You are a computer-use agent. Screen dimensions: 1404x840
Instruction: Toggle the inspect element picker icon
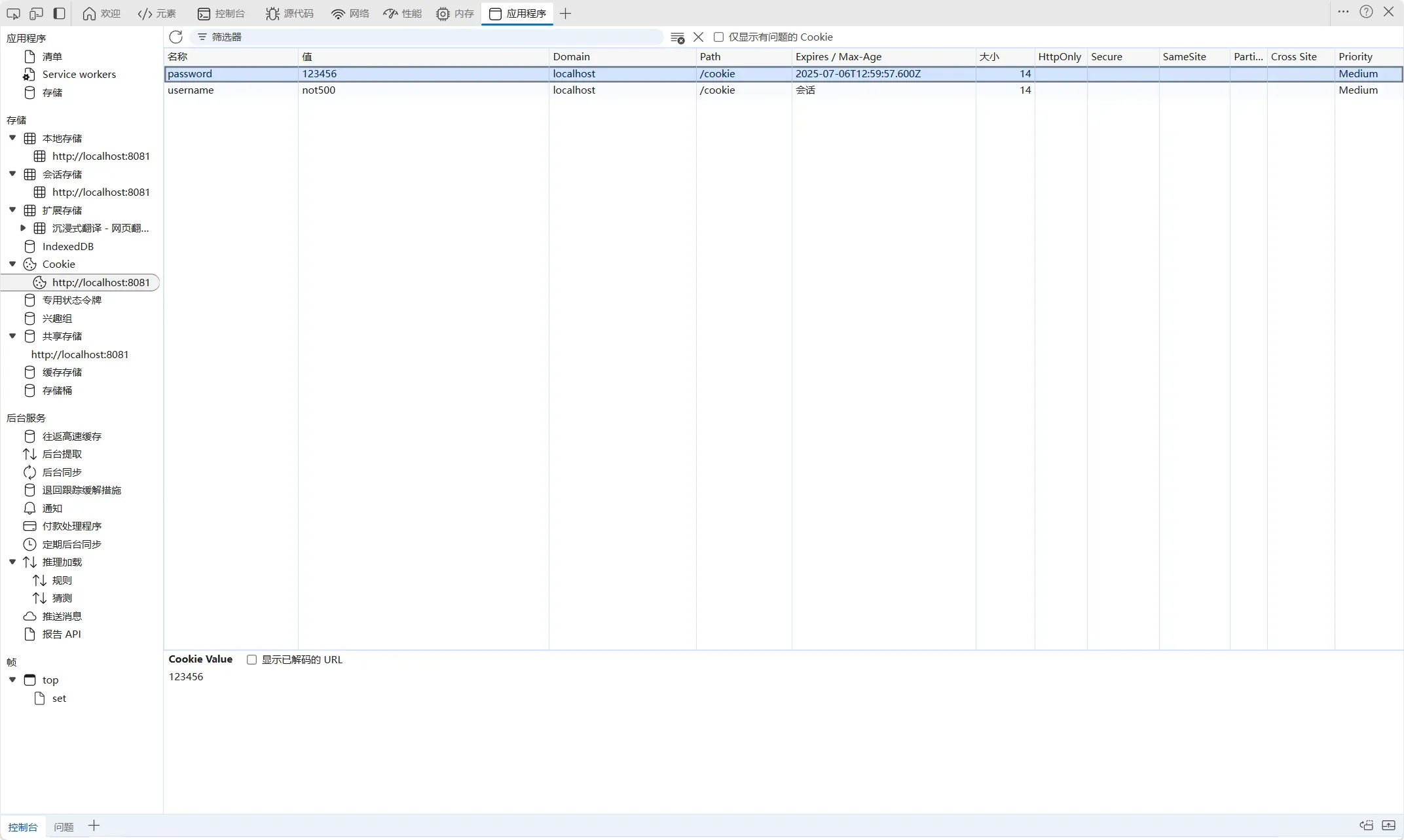click(x=13, y=13)
